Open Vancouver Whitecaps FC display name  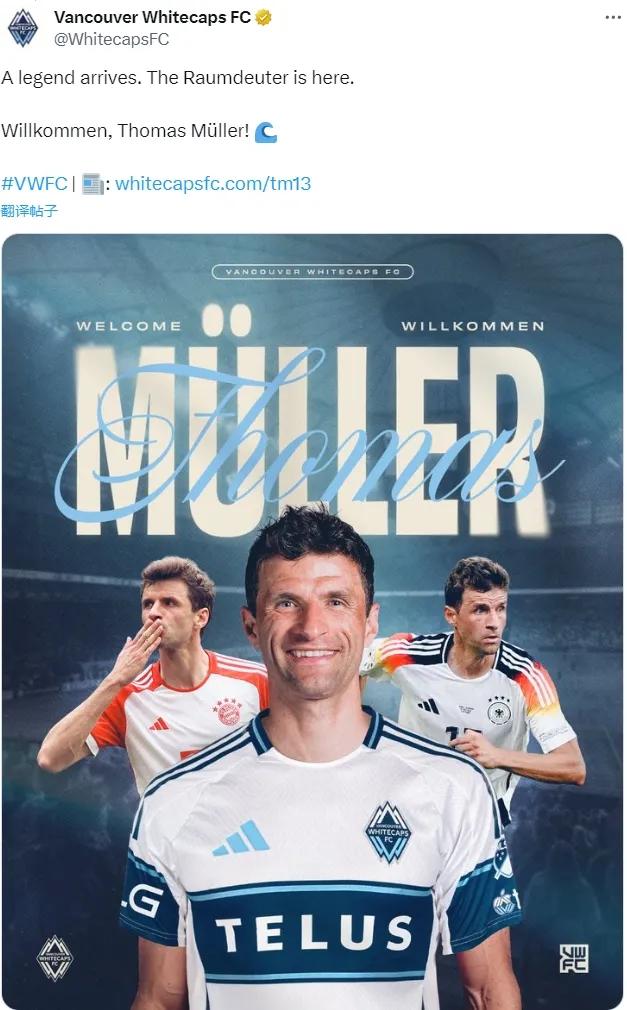click(x=152, y=17)
